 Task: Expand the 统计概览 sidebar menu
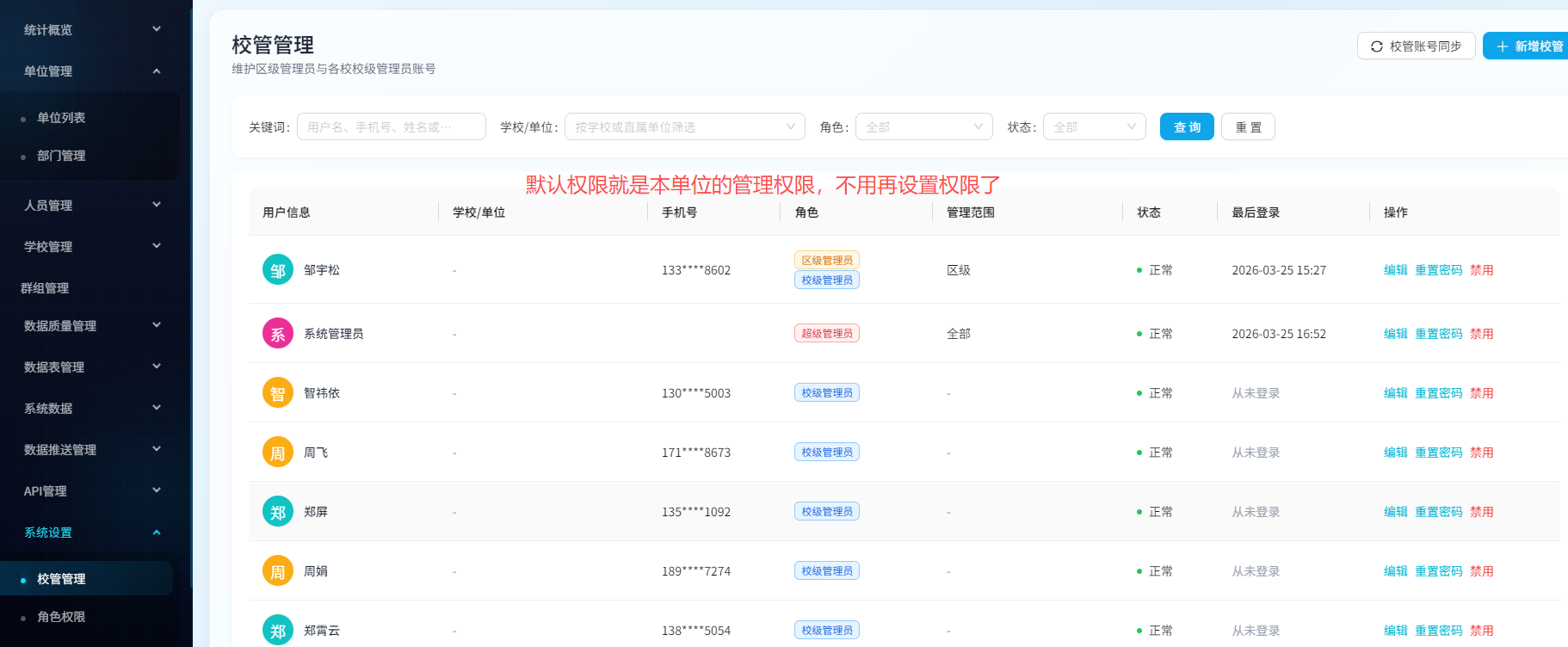pos(90,30)
